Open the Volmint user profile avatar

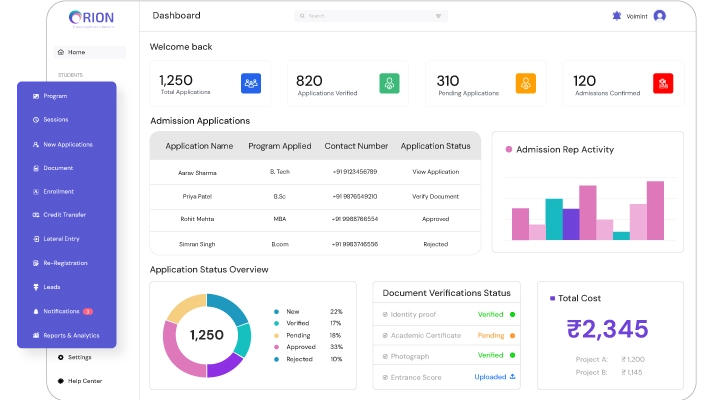click(x=659, y=16)
